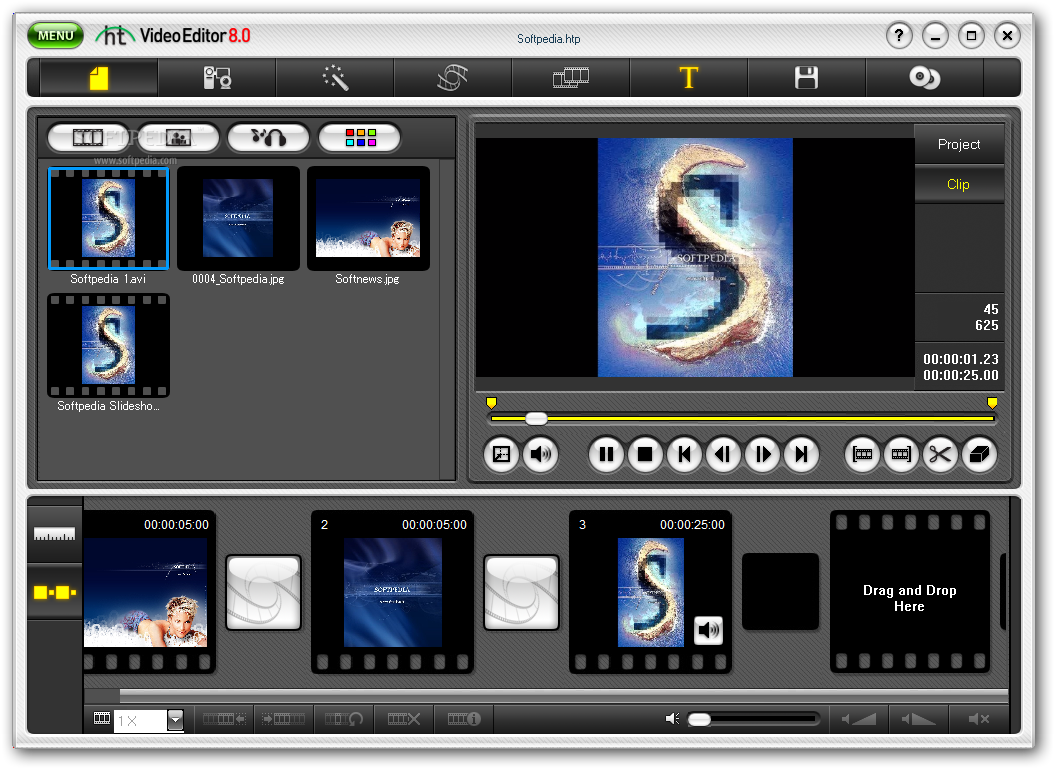Click the falling volume ramp icon
Viewport: 1055px width, 769px height.
[918, 719]
